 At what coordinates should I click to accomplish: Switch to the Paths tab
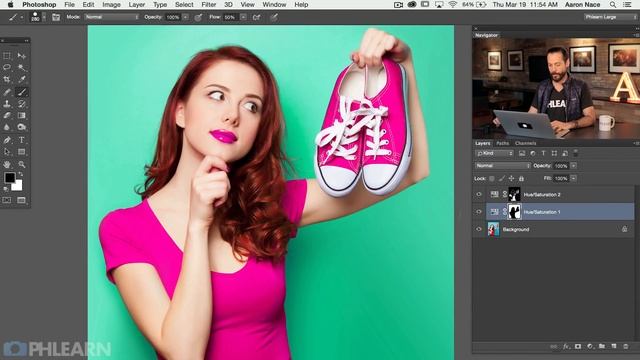point(502,143)
